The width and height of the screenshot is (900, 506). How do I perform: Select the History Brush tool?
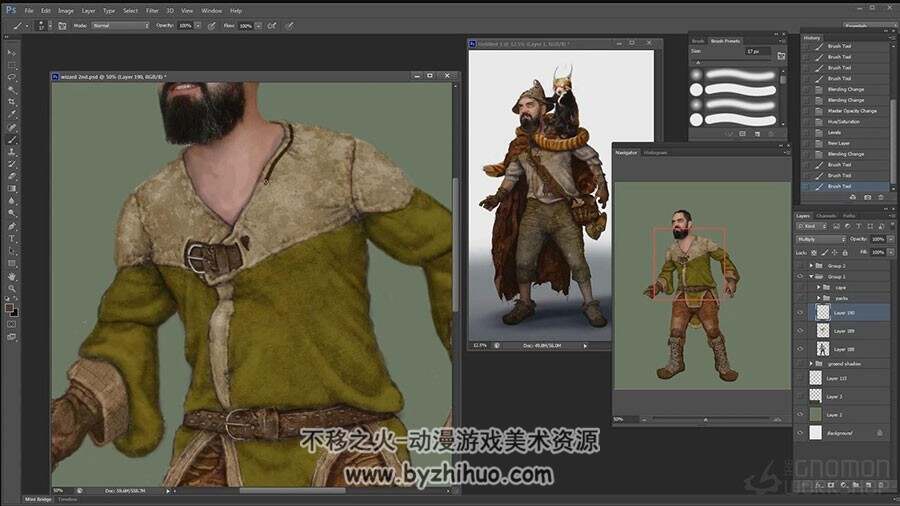11,164
